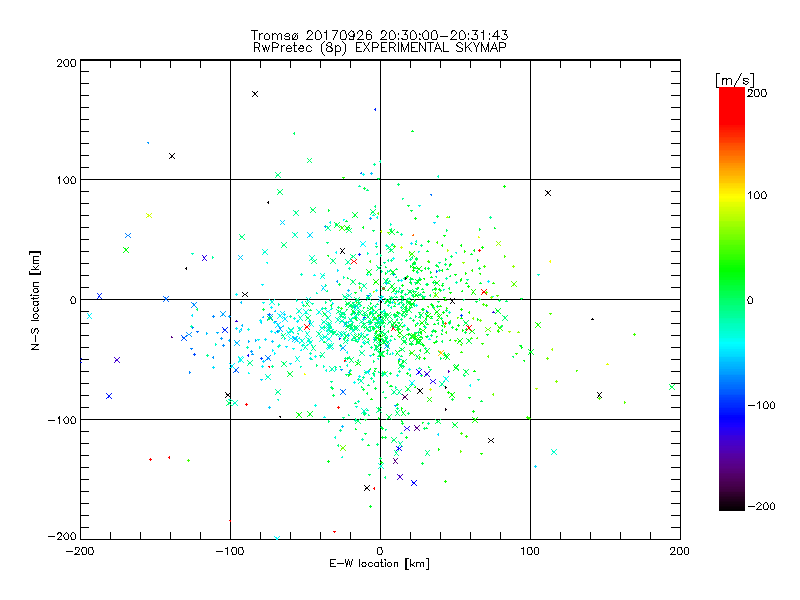
Task: Click x-axis tick label '-100'
Action: pyautogui.click(x=230, y=551)
